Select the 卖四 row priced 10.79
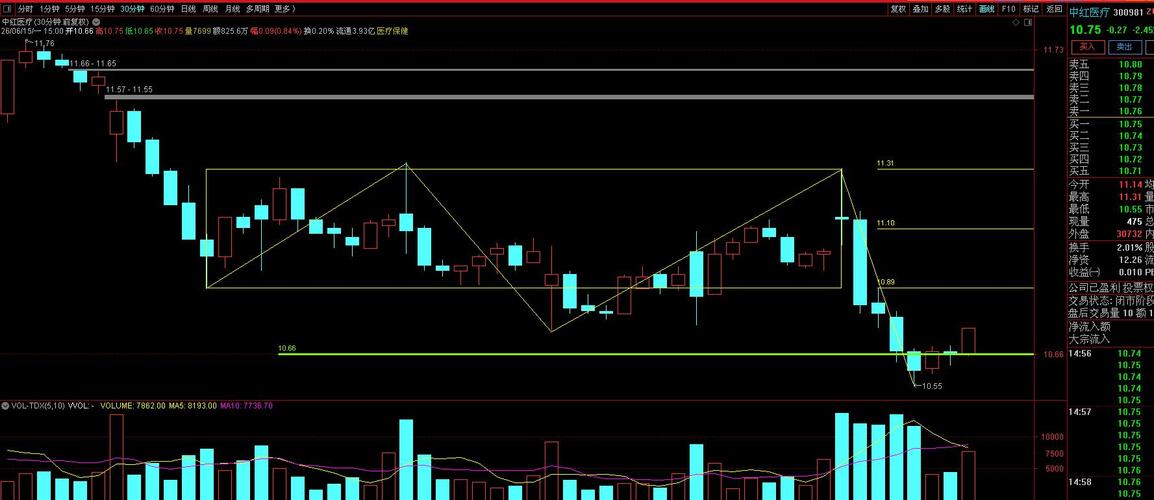The image size is (1154, 500). pyautogui.click(x=1111, y=76)
